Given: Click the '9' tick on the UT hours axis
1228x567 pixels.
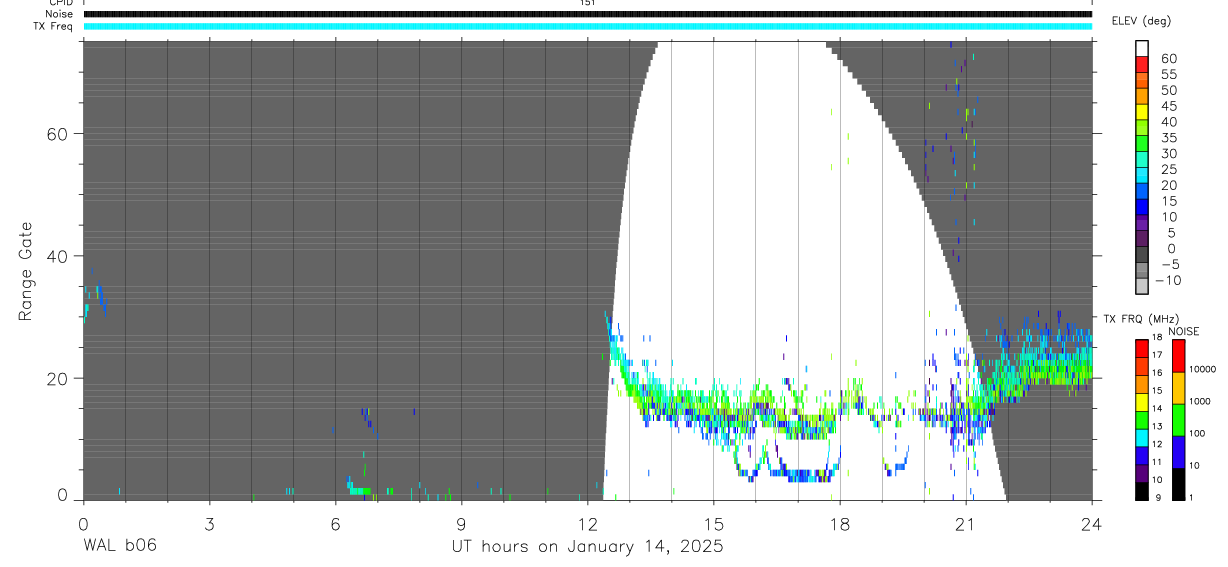Looking at the screenshot, I should click(x=461, y=523).
